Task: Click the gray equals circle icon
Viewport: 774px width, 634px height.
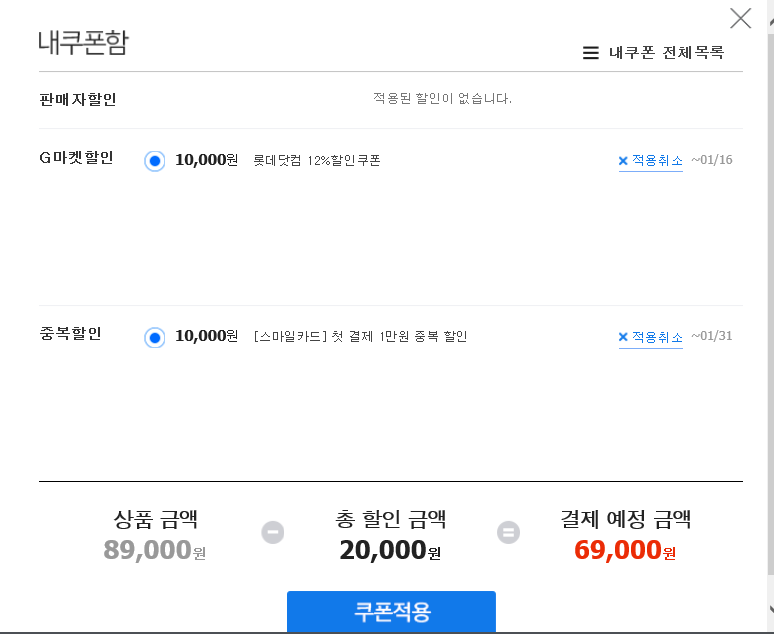Action: pos(508,532)
